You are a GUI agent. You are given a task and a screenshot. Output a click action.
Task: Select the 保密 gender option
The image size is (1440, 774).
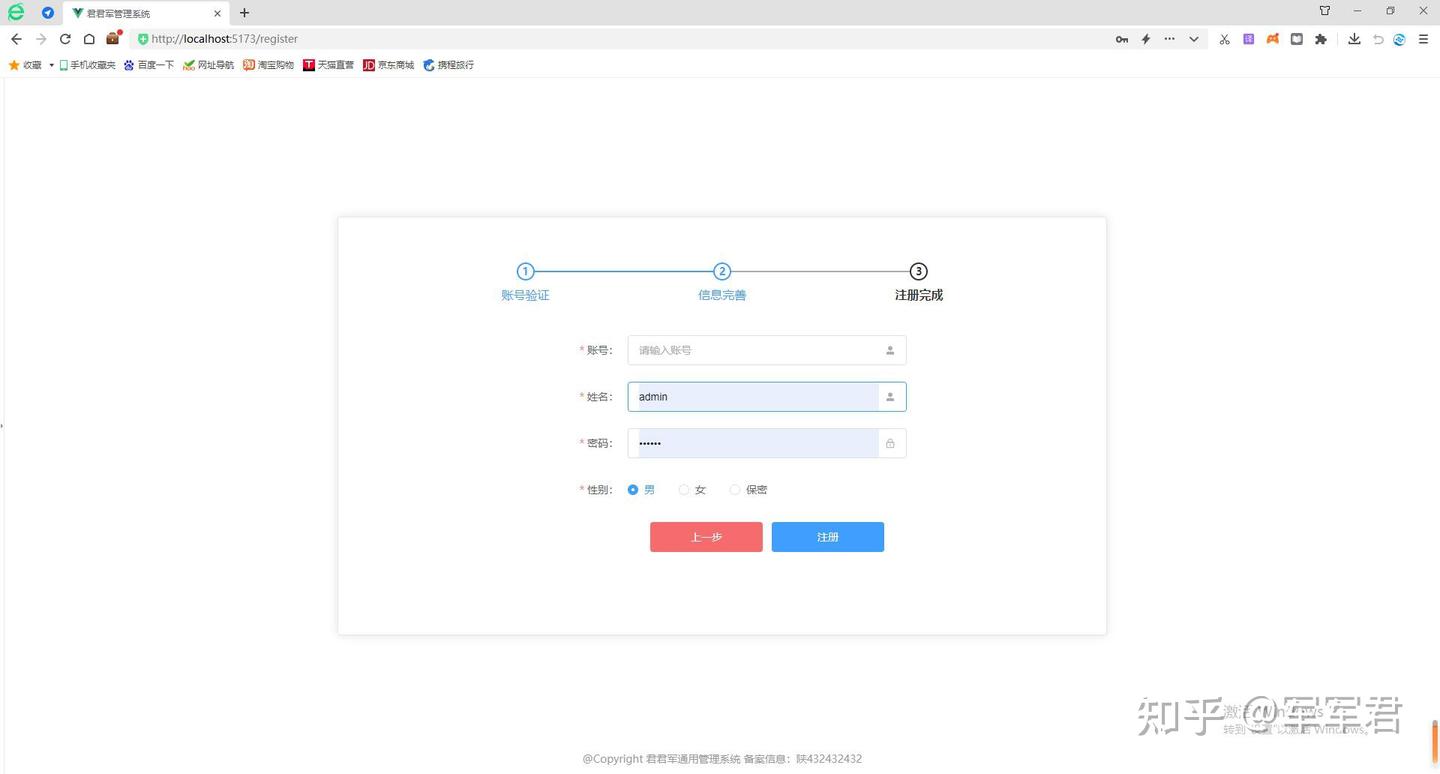point(735,489)
